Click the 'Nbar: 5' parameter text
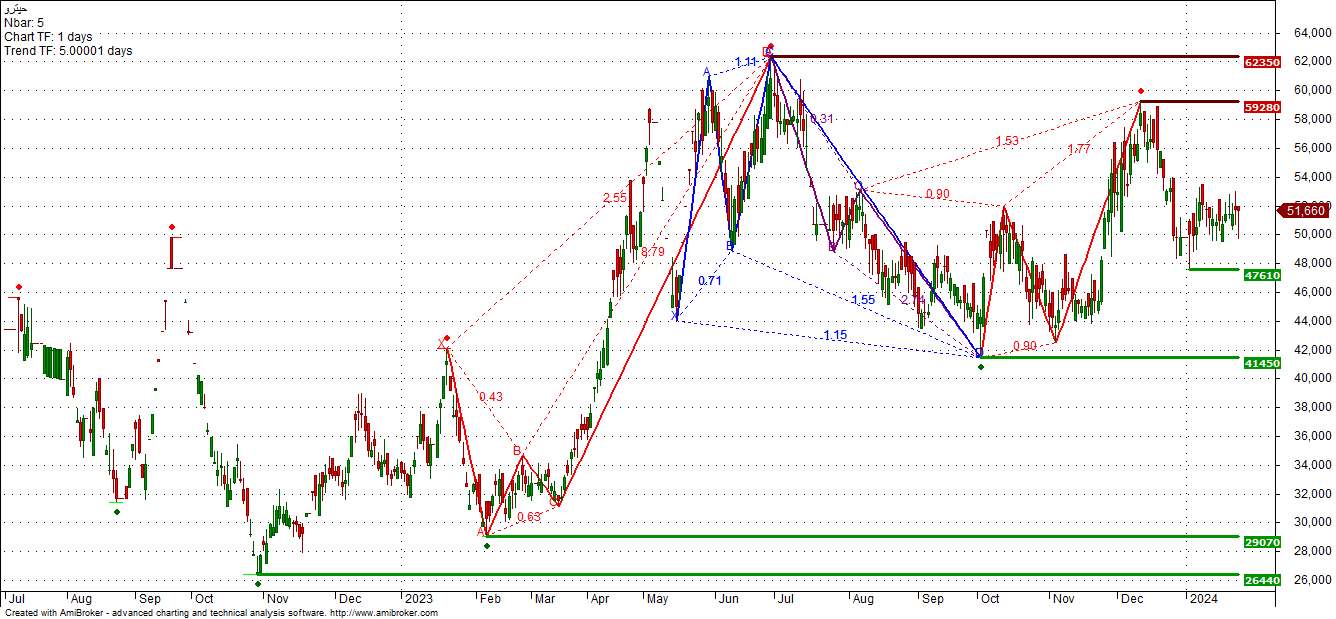The height and width of the screenshot is (619, 1336). point(24,22)
